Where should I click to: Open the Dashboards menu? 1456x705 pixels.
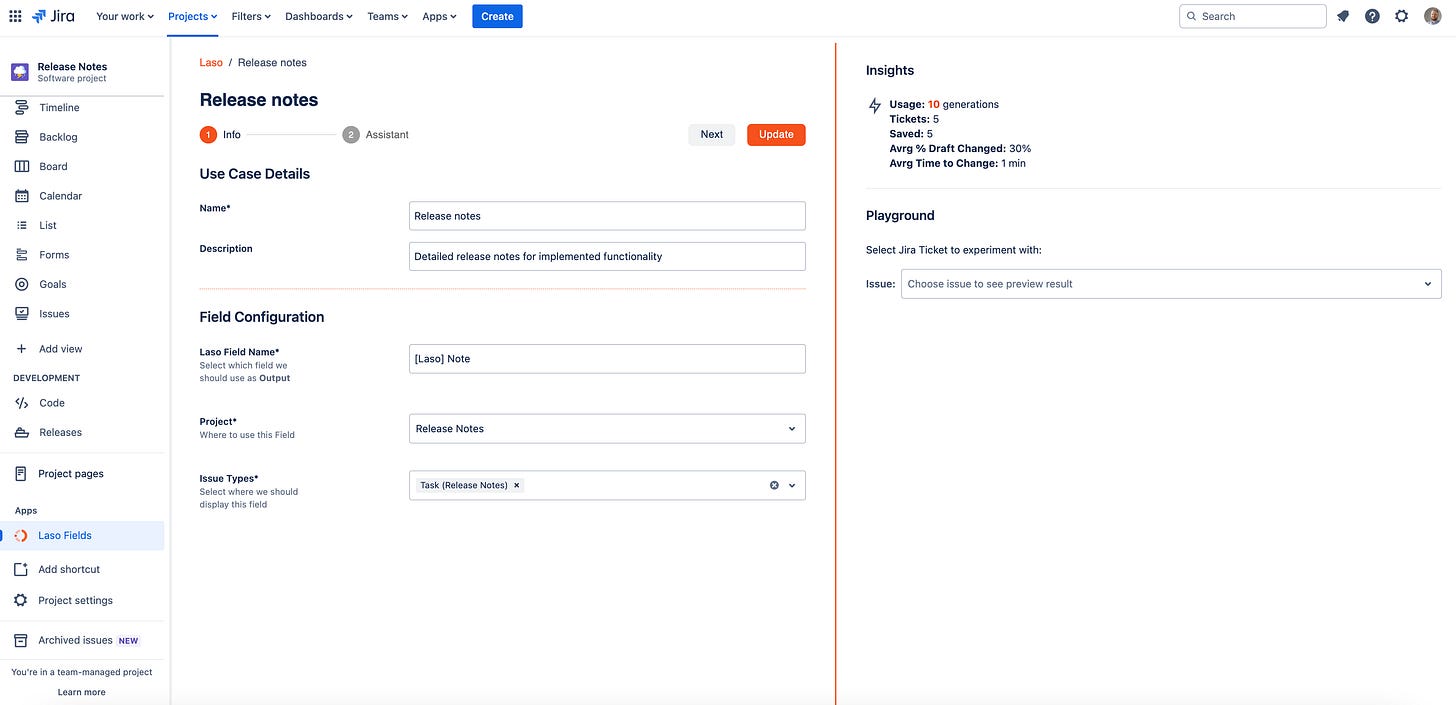pyautogui.click(x=319, y=16)
